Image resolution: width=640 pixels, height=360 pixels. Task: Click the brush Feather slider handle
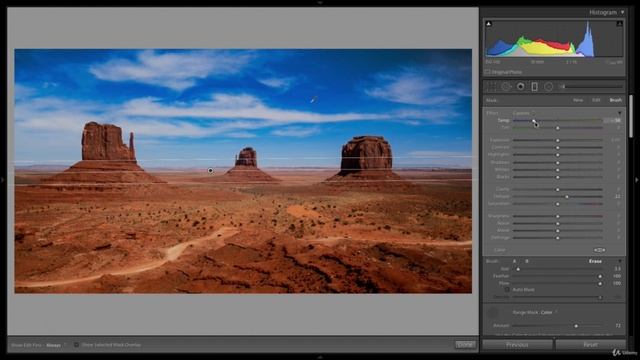pyautogui.click(x=600, y=276)
